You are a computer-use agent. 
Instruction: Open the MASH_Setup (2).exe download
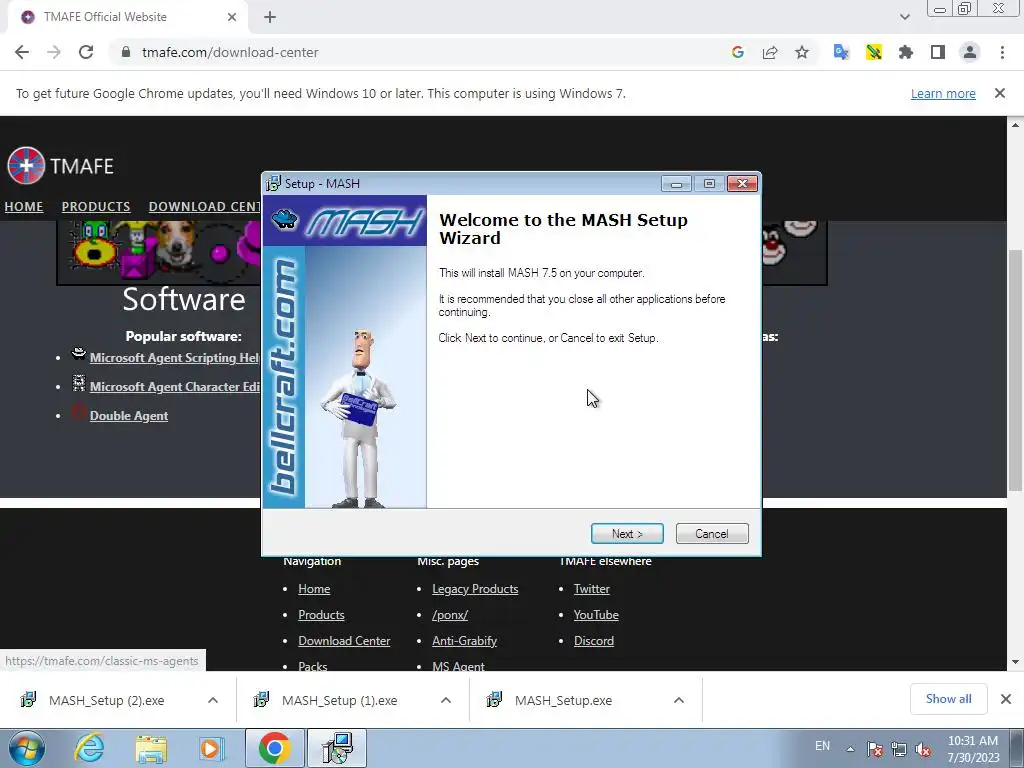coord(104,700)
